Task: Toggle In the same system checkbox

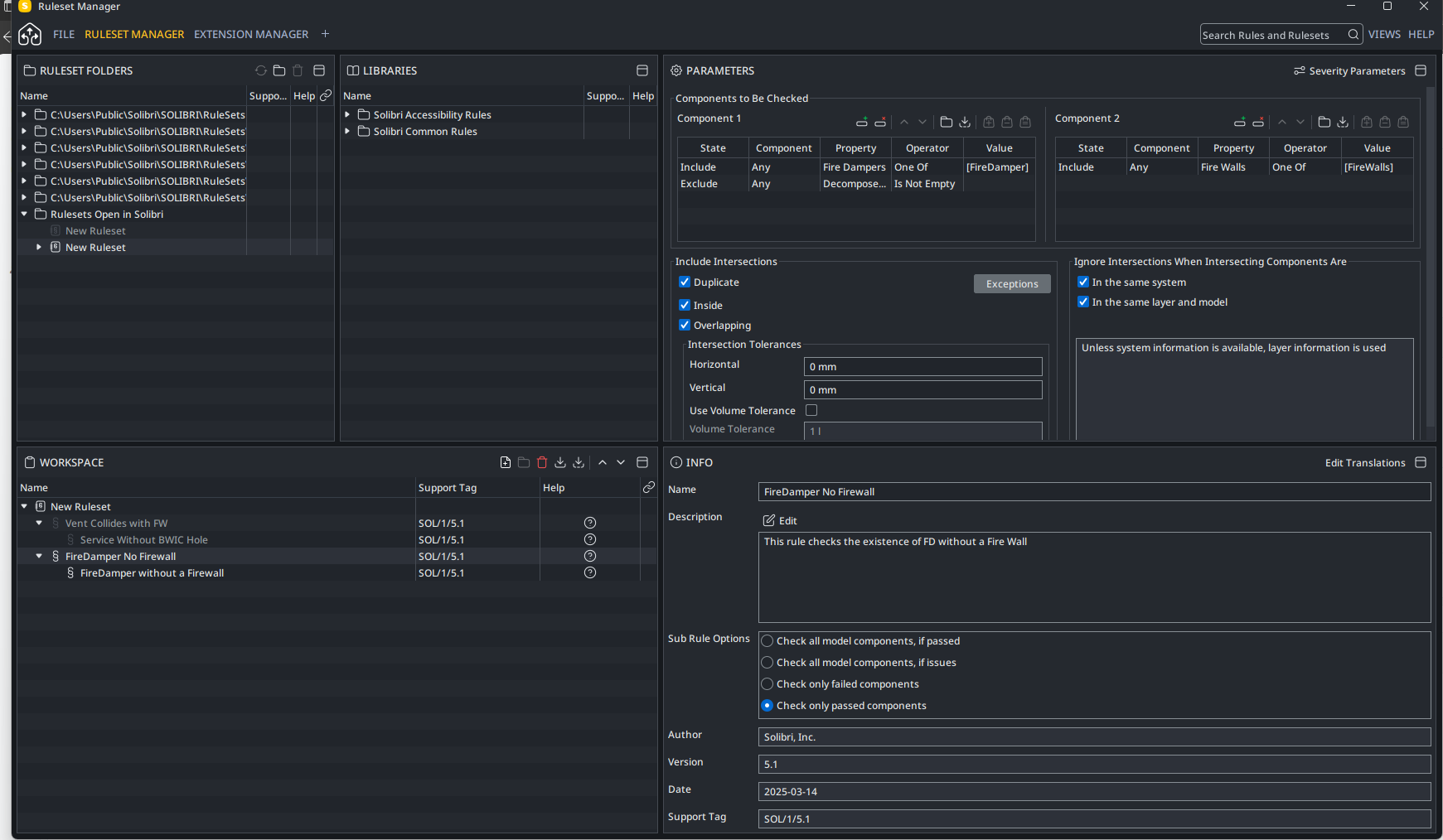Action: [x=1083, y=282]
